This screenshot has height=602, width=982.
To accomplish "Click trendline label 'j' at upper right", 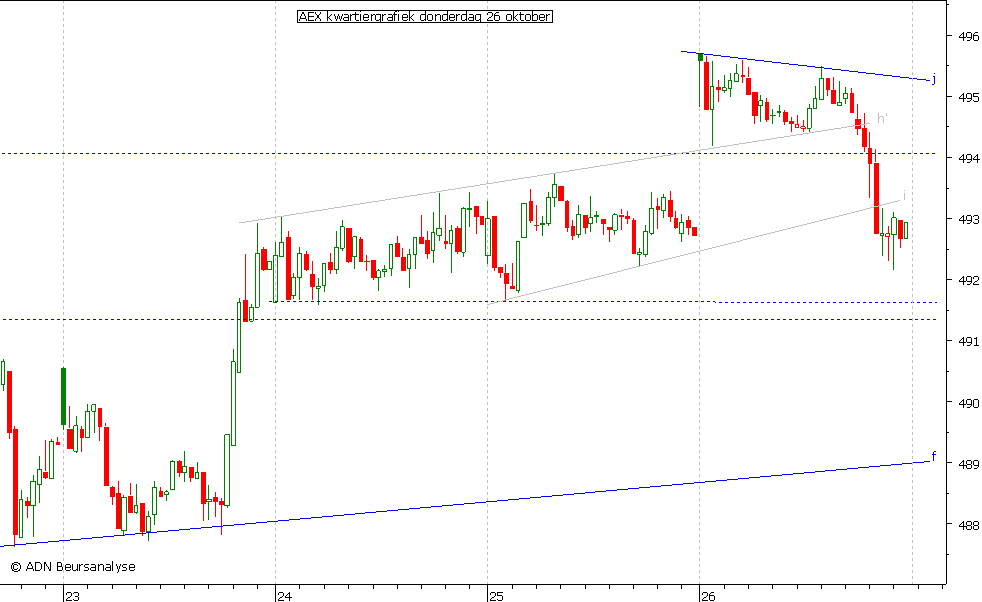I will [934, 79].
